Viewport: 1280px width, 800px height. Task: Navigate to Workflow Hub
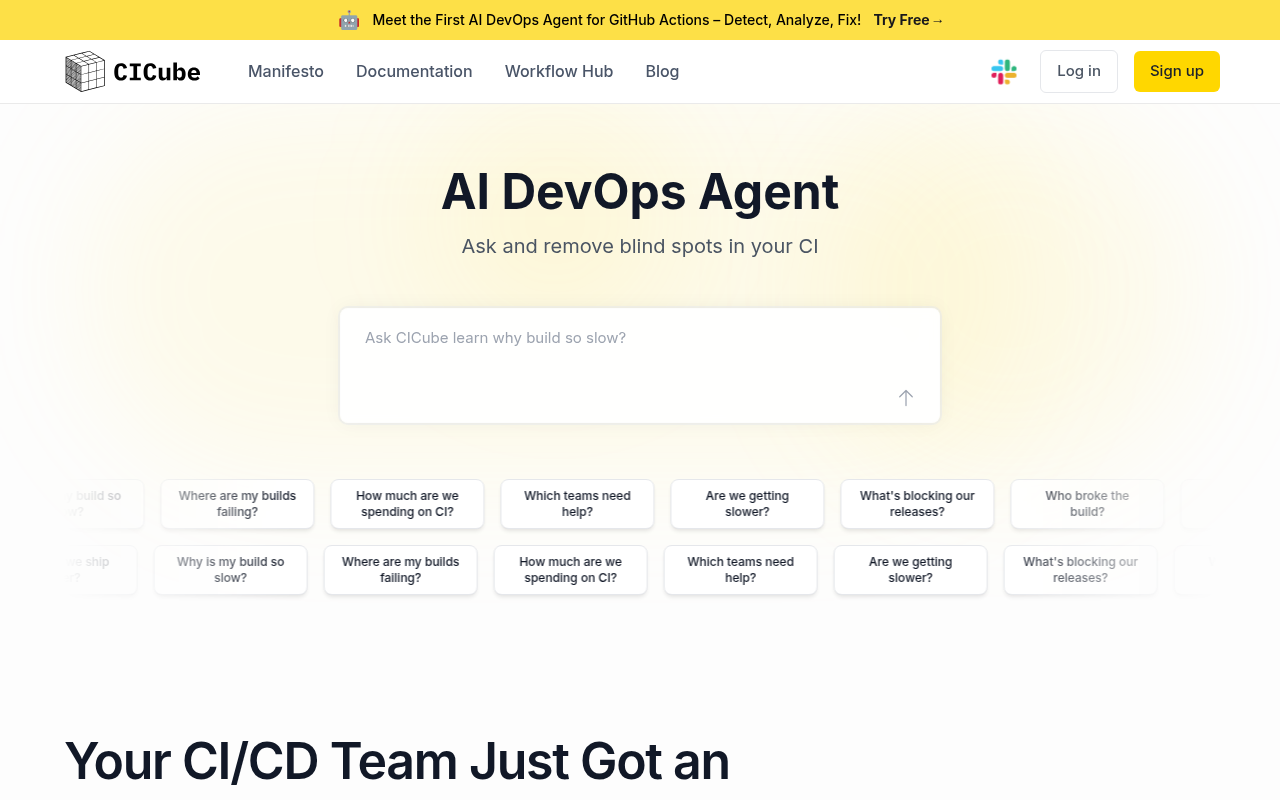(x=559, y=71)
